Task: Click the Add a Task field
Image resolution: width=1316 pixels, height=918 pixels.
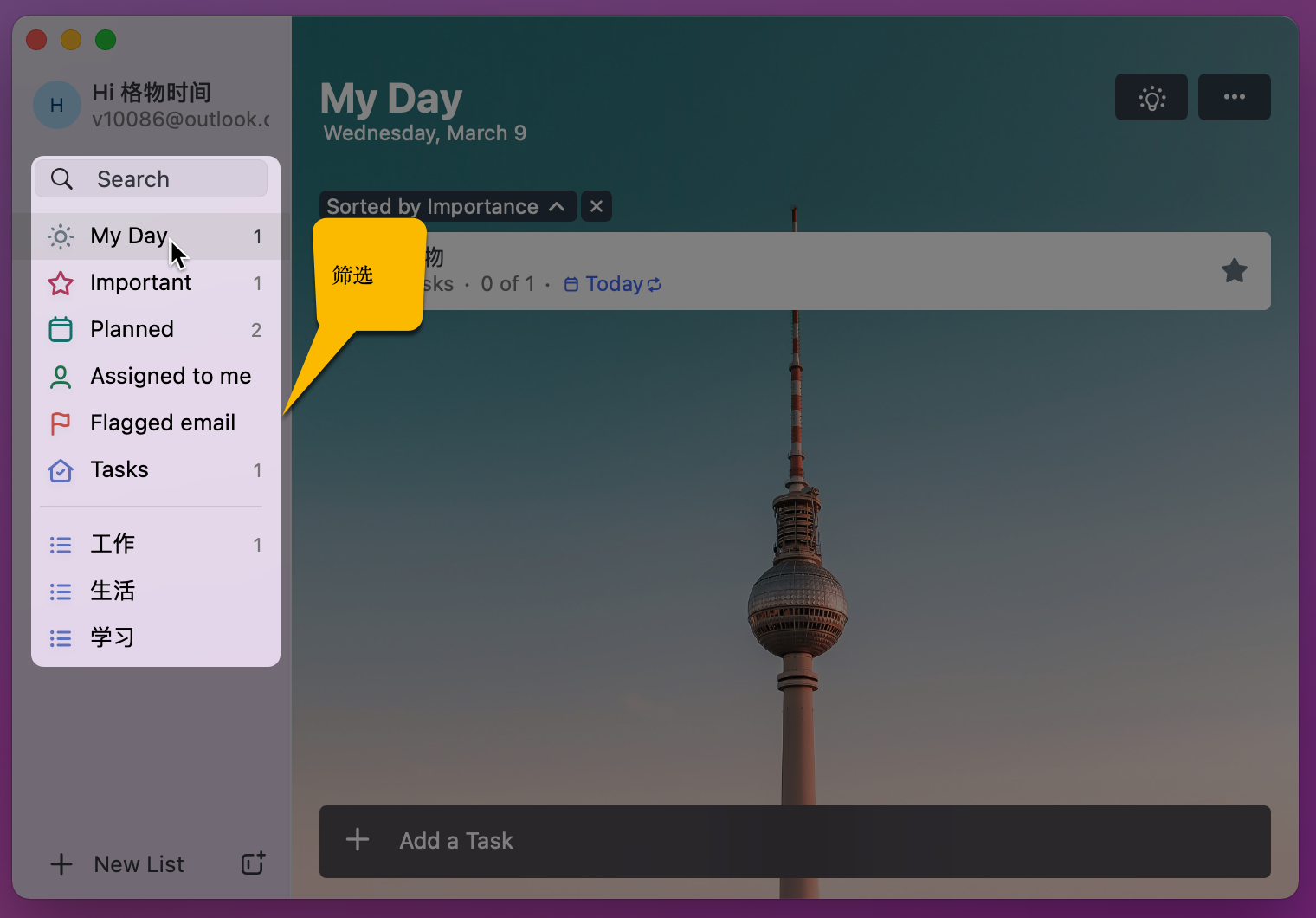Action: (x=795, y=842)
